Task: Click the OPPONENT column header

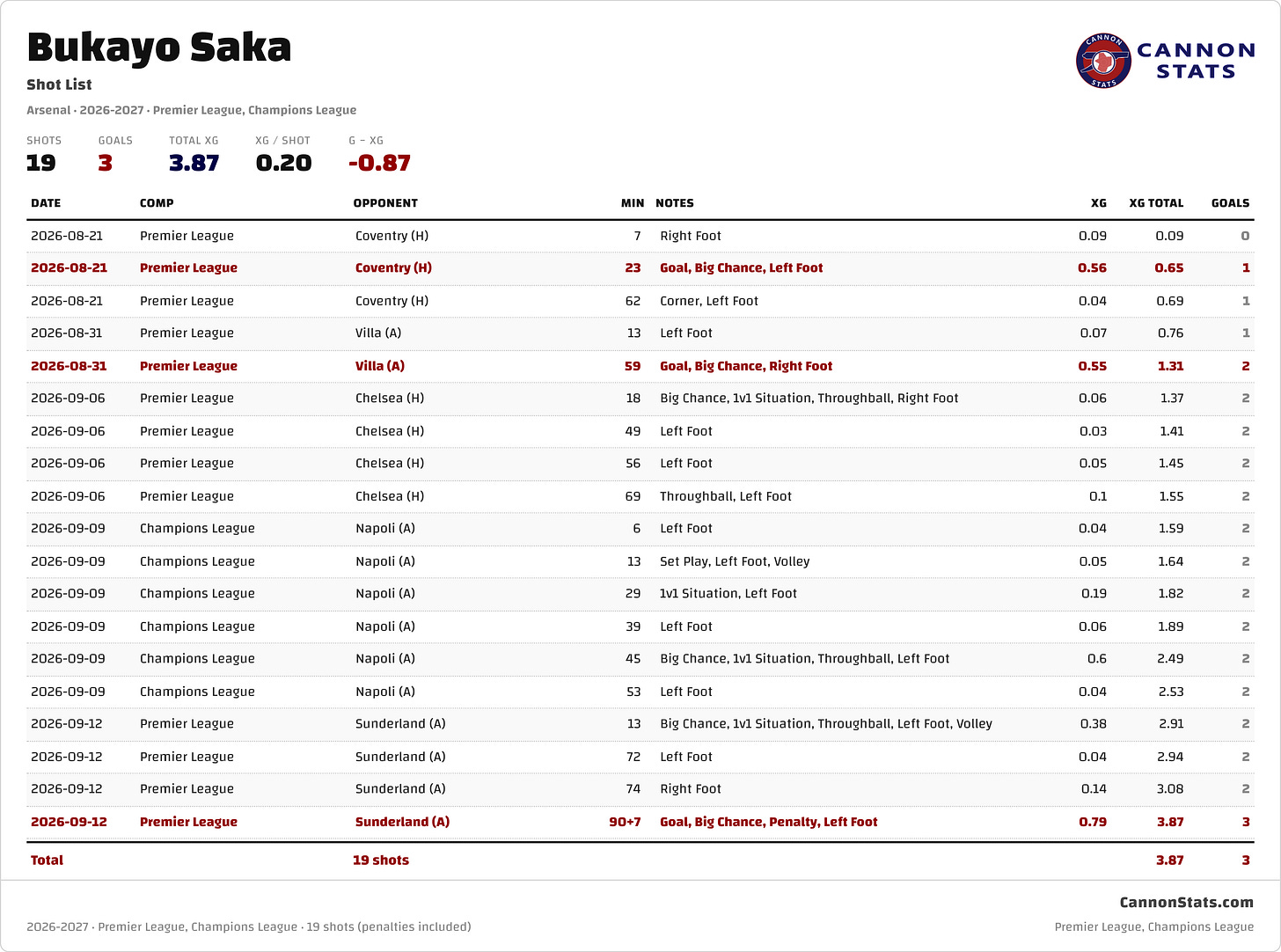Action: [x=385, y=203]
